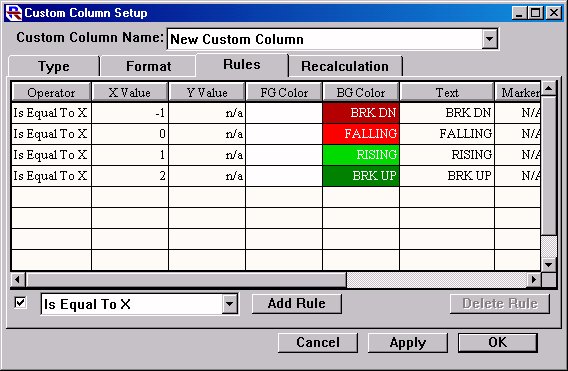Click the Marker column header

pos(518,92)
